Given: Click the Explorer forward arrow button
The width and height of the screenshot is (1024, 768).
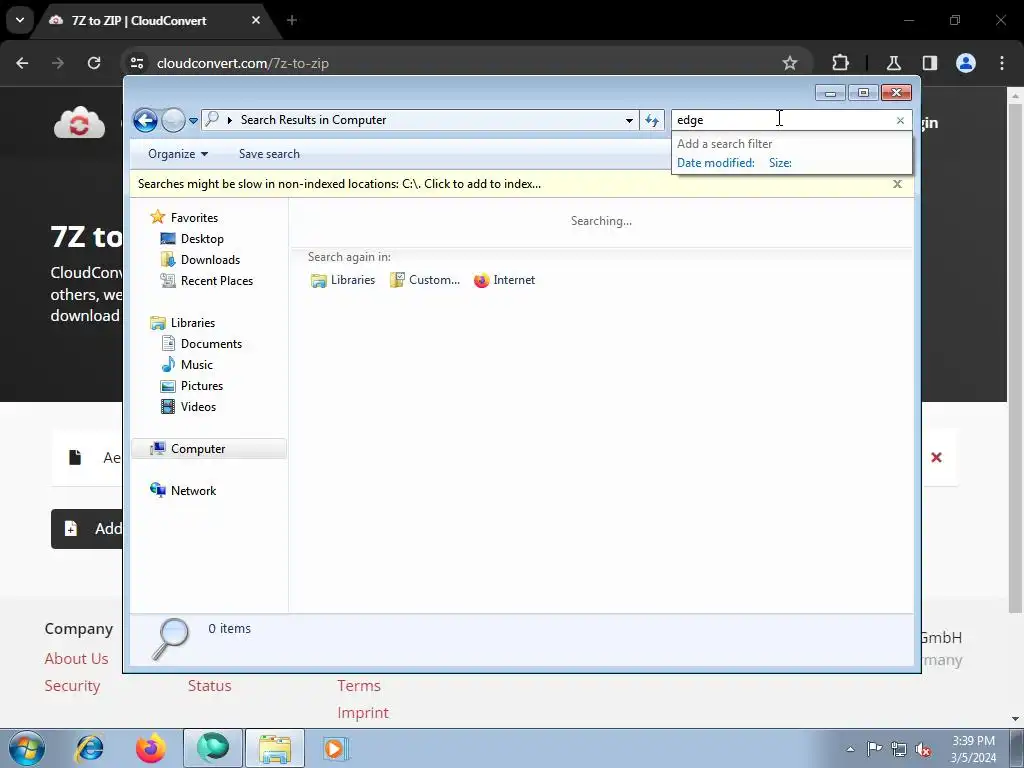Looking at the screenshot, I should pos(173,120).
